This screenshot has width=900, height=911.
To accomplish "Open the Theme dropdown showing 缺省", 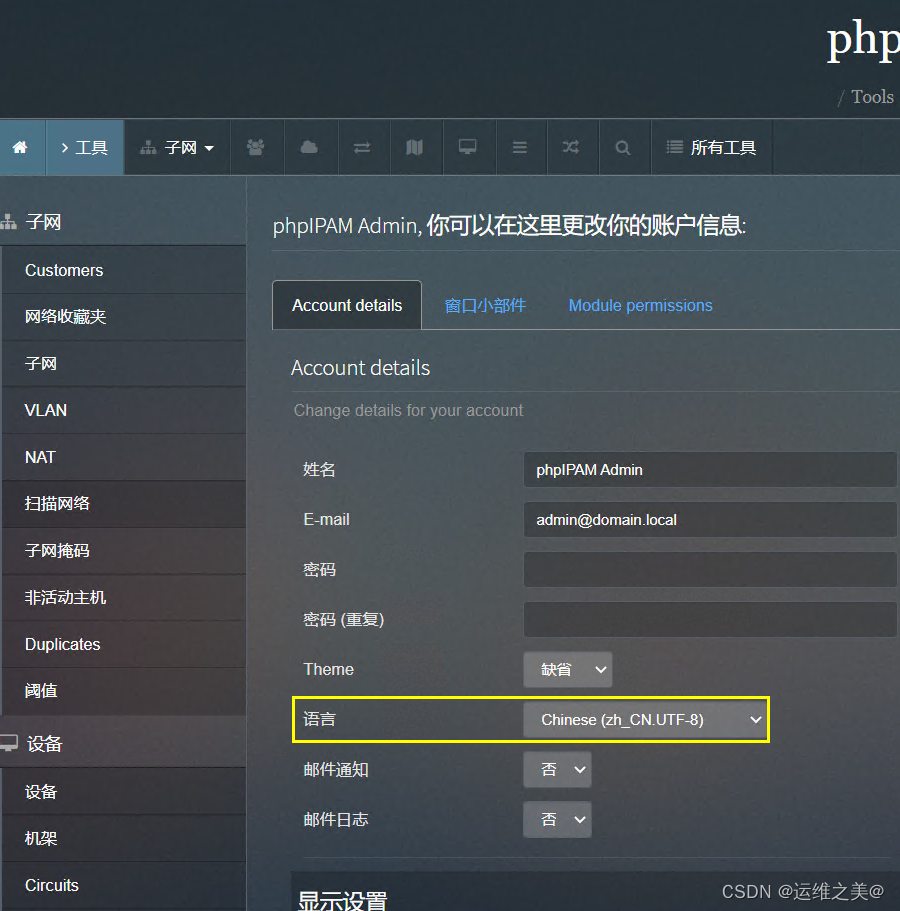I will [568, 669].
